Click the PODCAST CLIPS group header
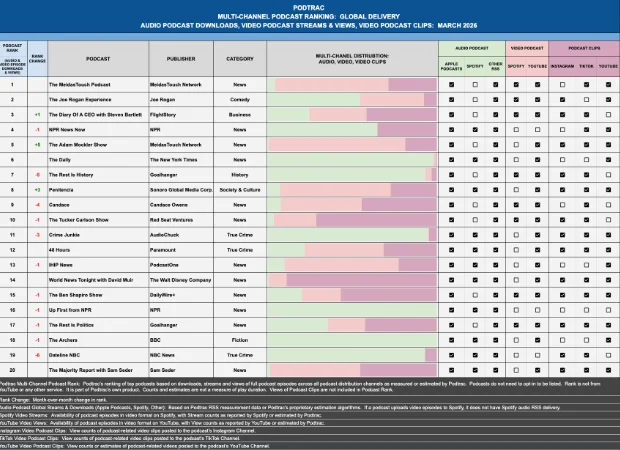 coord(584,48)
